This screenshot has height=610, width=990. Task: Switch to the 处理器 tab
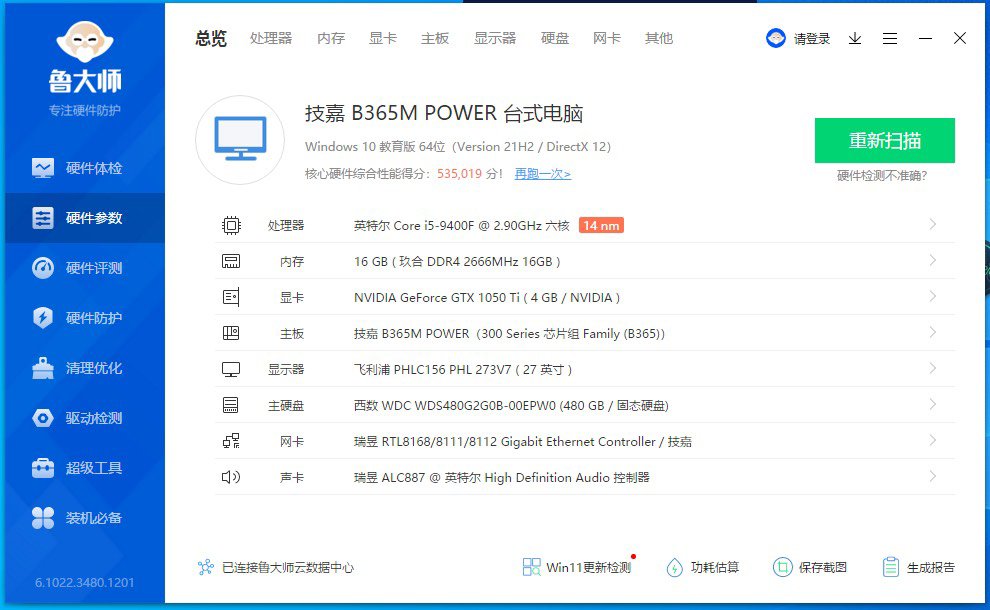click(x=271, y=39)
